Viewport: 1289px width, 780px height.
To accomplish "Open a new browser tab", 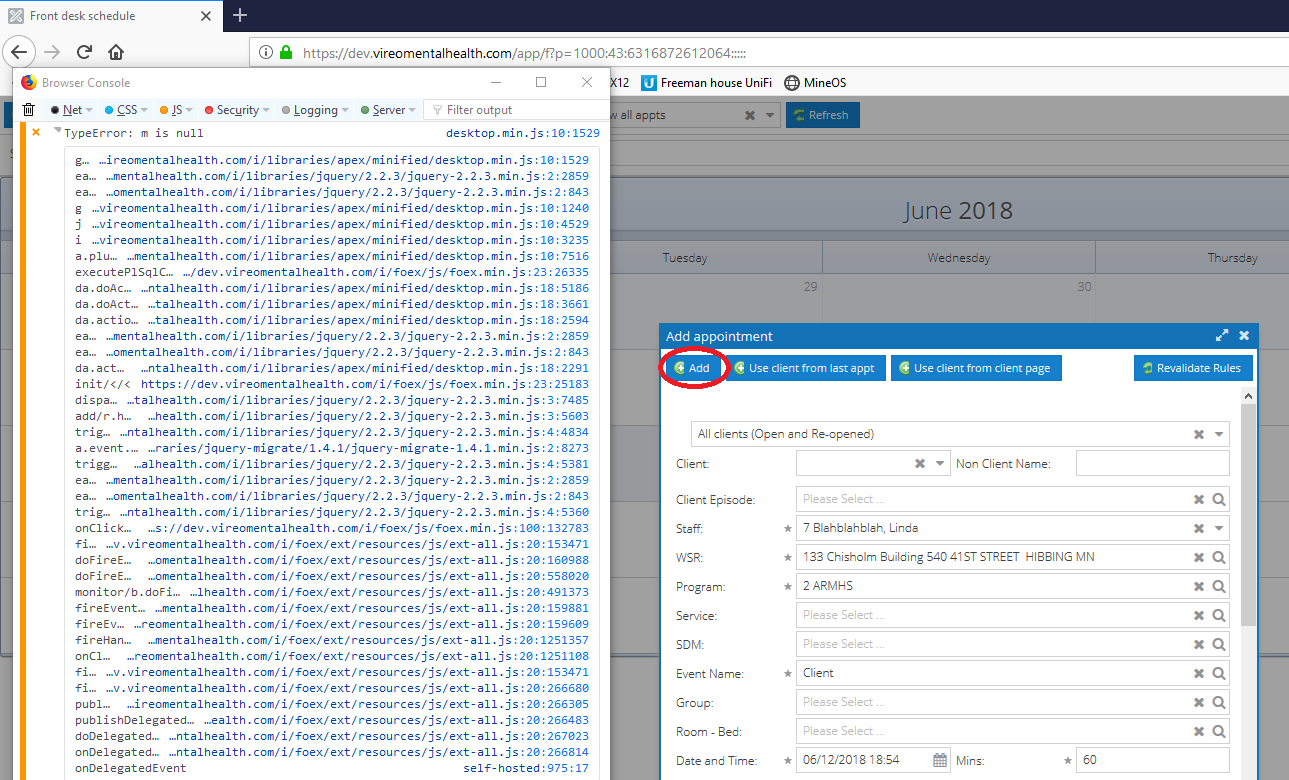I will pyautogui.click(x=239, y=16).
